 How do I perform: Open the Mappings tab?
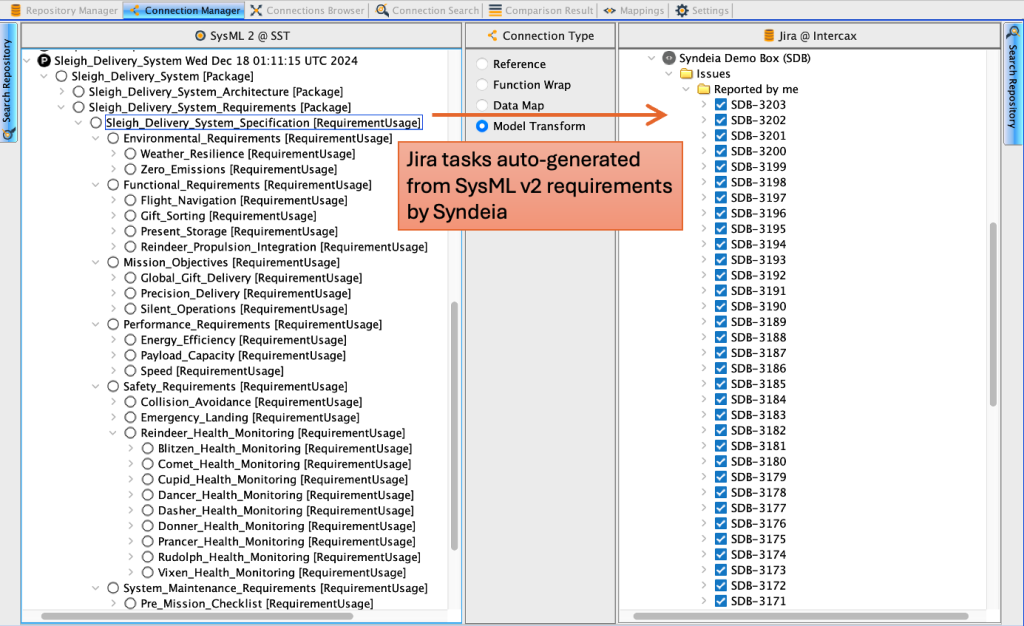(x=633, y=10)
